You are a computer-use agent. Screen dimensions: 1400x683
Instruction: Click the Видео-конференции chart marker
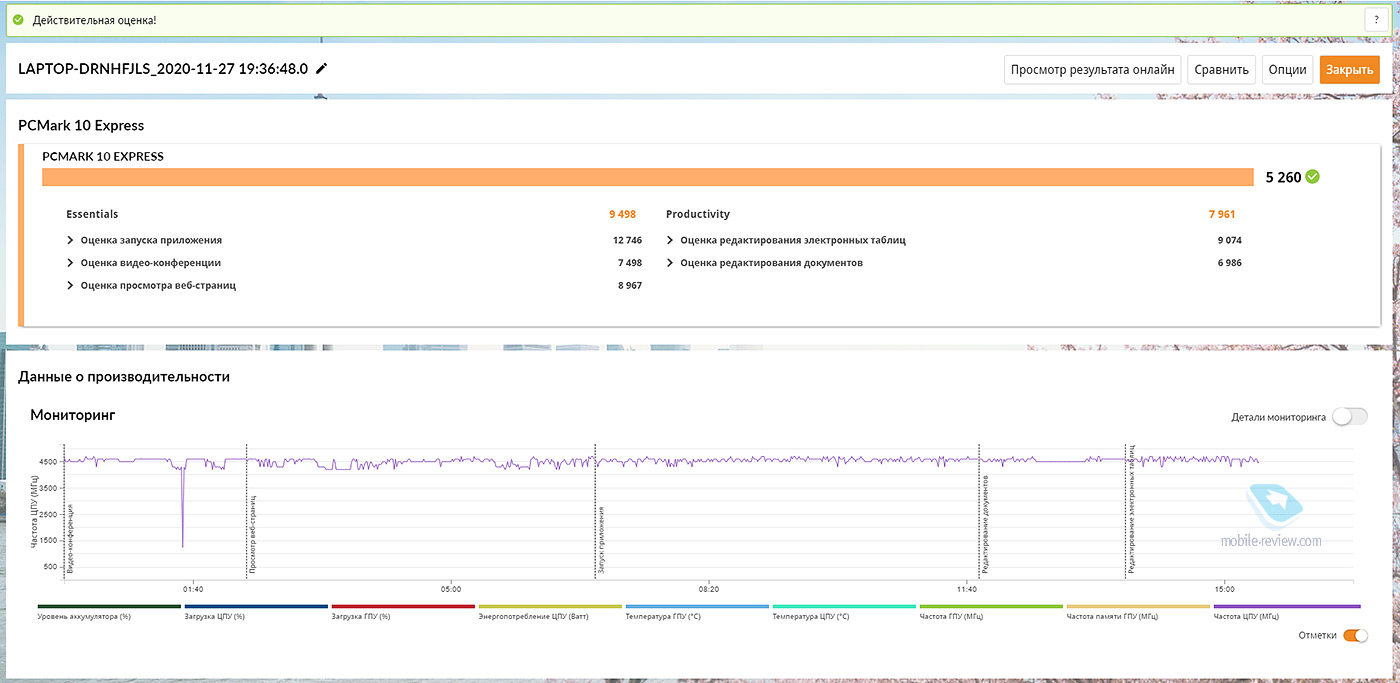(71, 538)
